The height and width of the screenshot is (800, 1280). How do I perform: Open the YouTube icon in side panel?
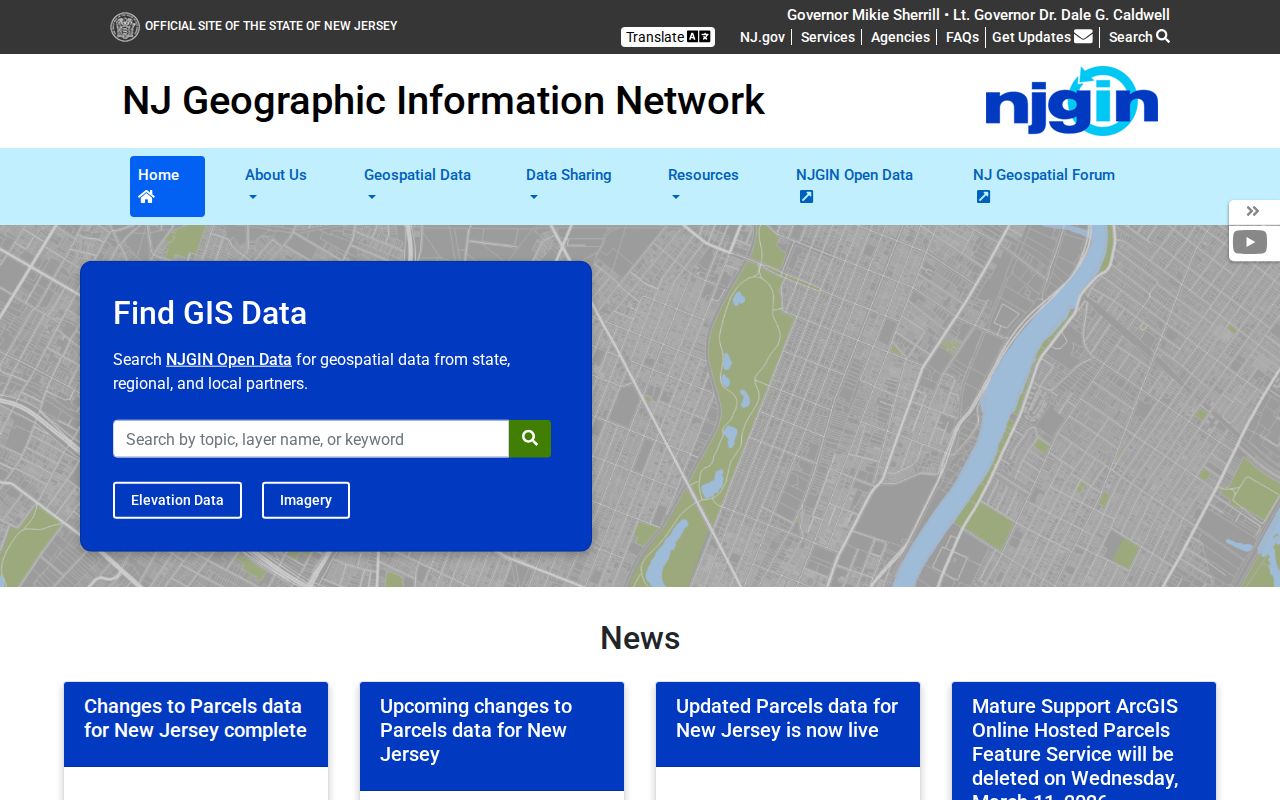click(1250, 242)
